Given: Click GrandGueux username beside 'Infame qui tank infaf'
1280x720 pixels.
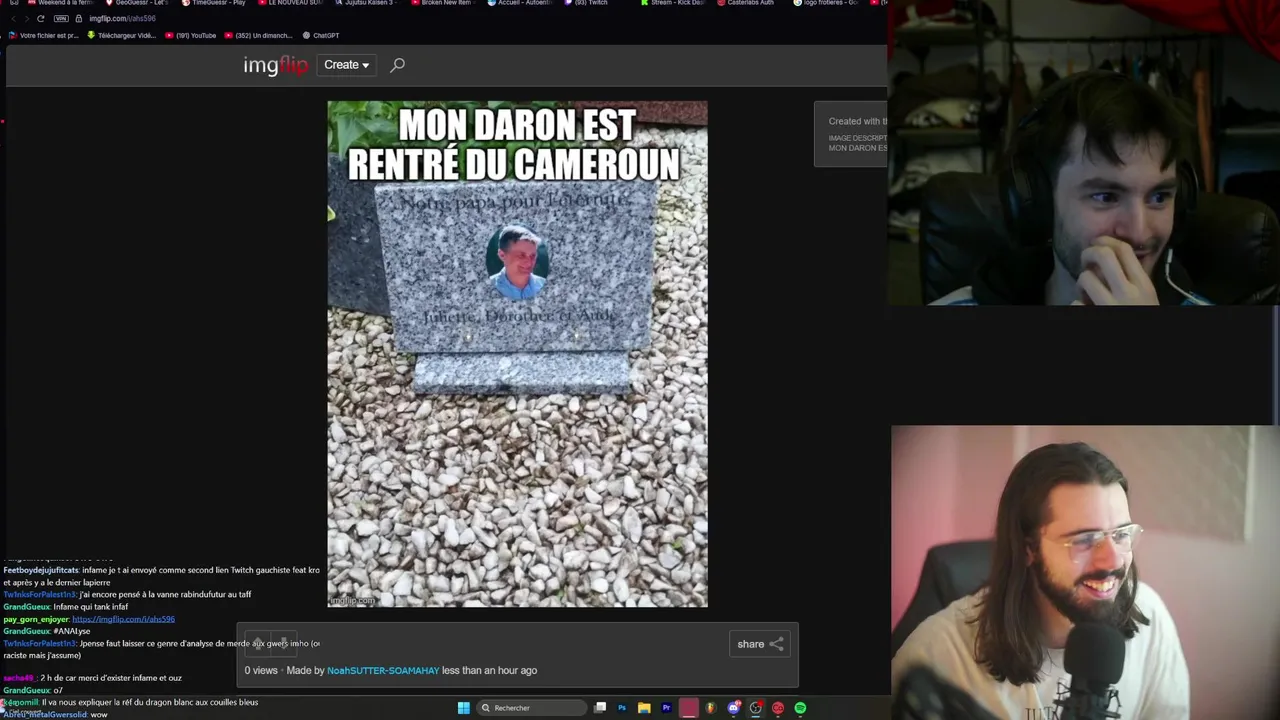Looking at the screenshot, I should [x=26, y=607].
